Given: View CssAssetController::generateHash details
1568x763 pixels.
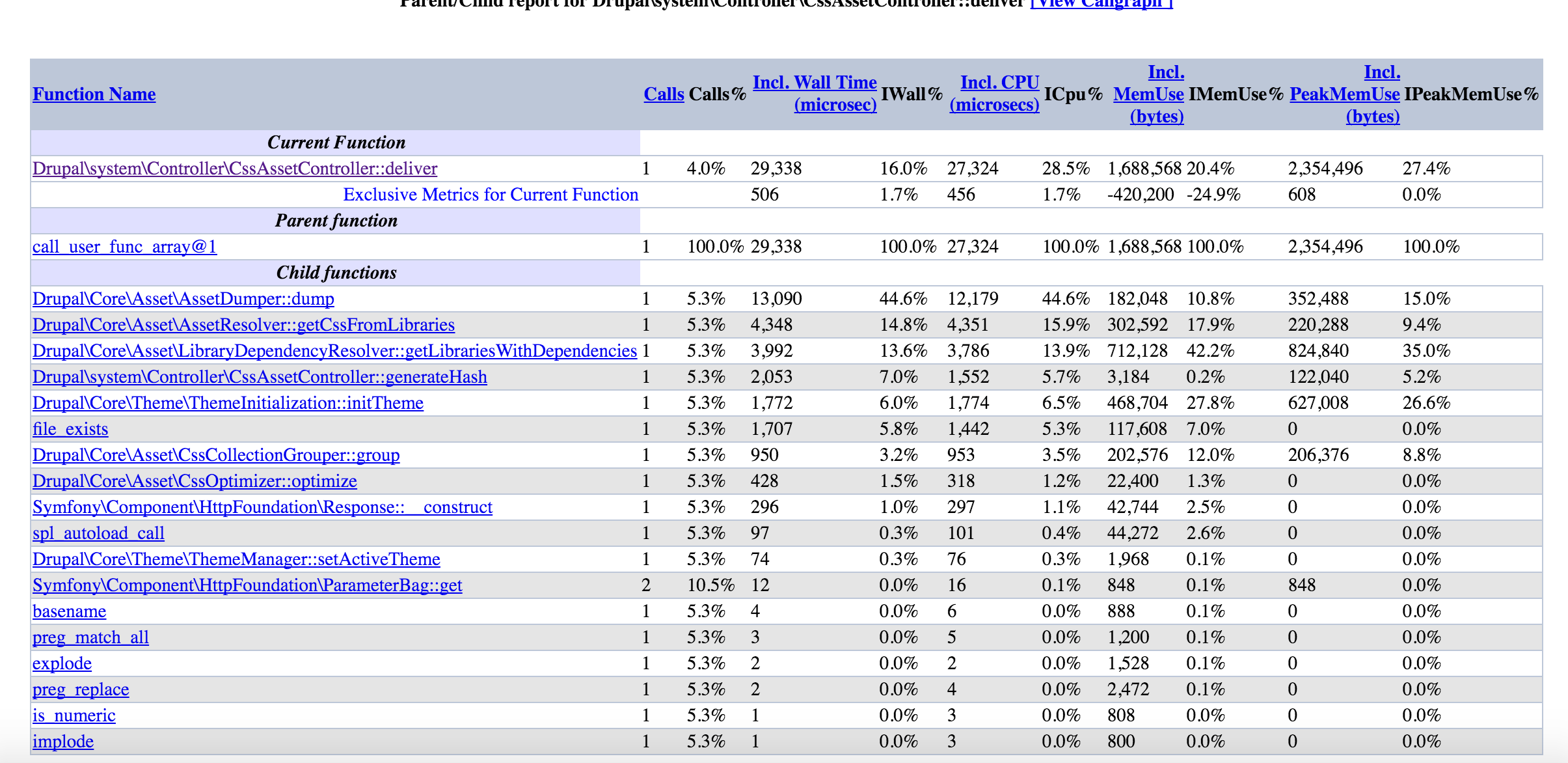Looking at the screenshot, I should pyautogui.click(x=260, y=376).
